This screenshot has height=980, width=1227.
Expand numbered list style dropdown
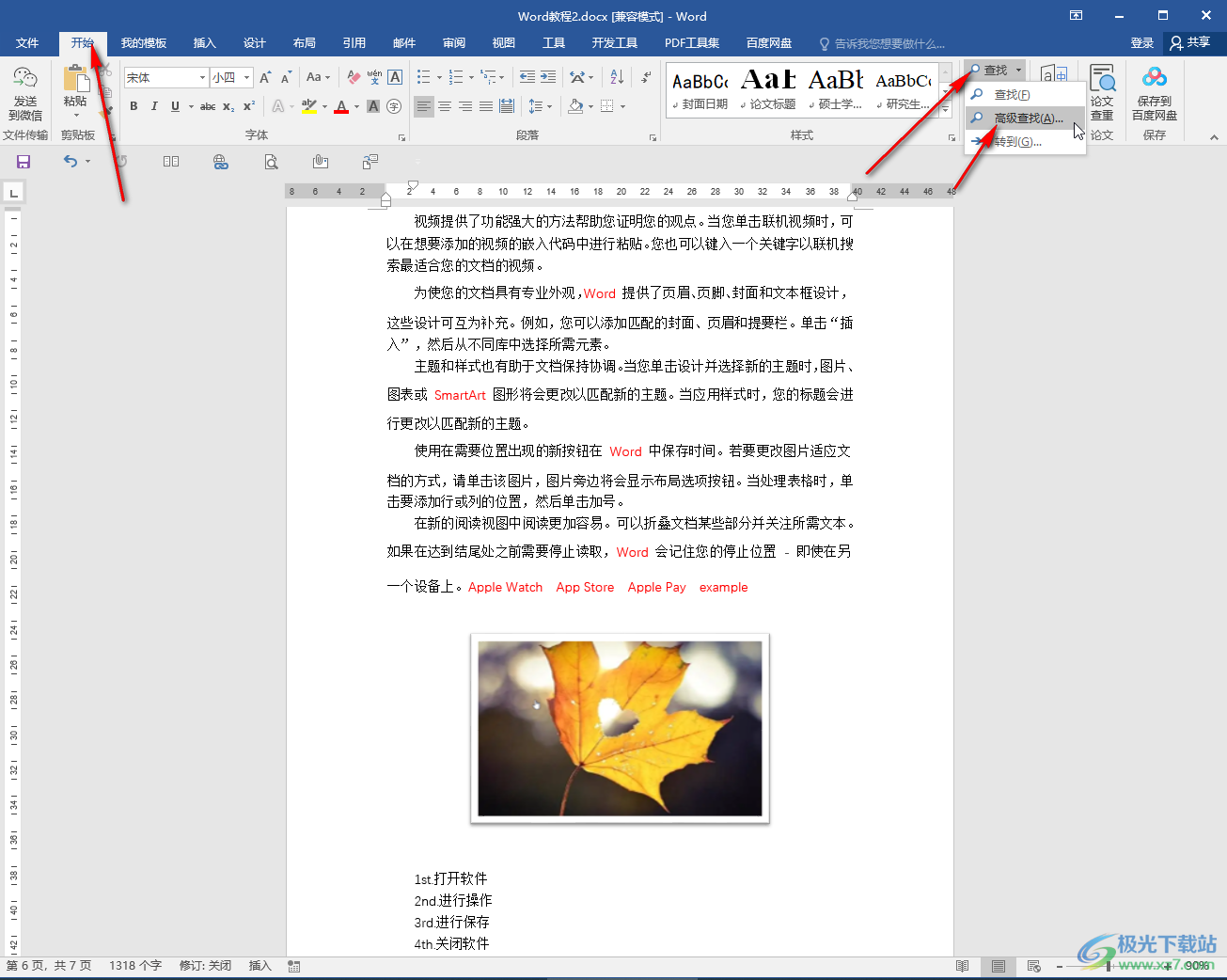(x=471, y=78)
